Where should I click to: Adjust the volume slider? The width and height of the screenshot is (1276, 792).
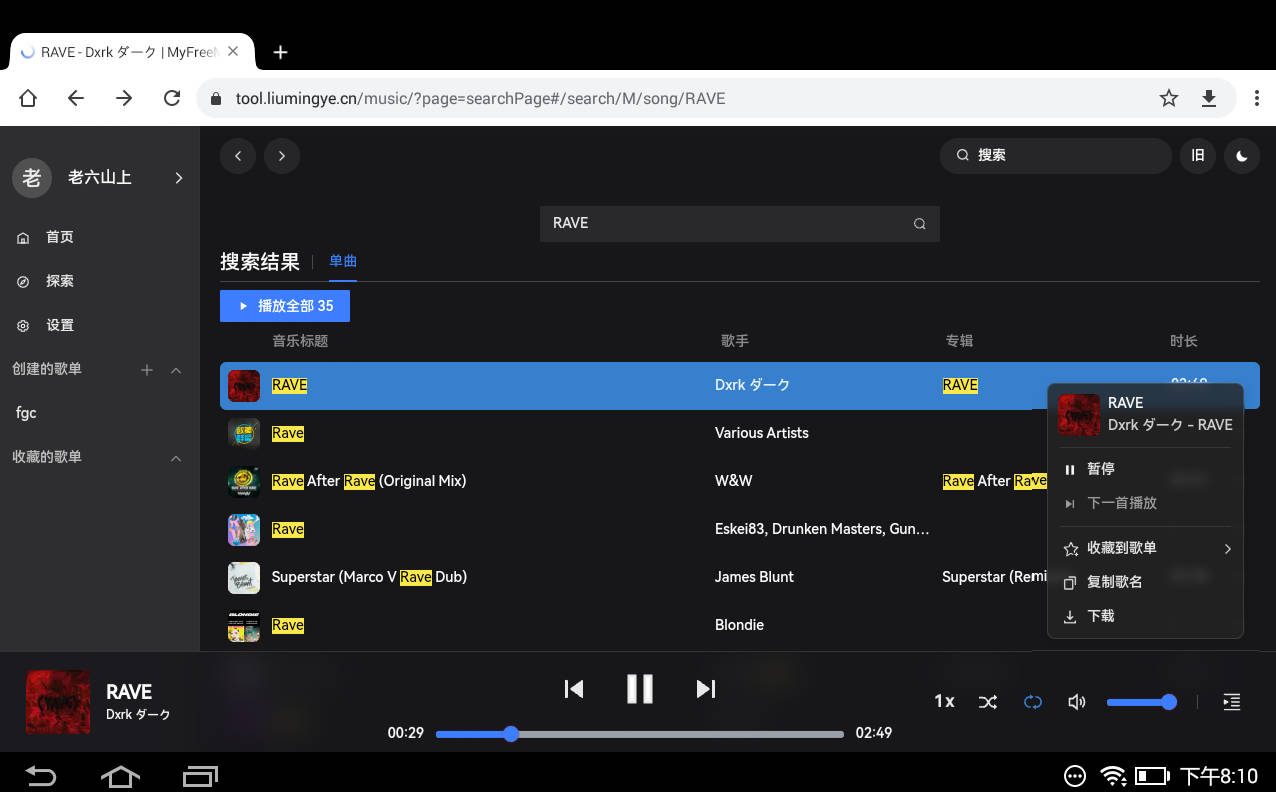click(x=1140, y=702)
